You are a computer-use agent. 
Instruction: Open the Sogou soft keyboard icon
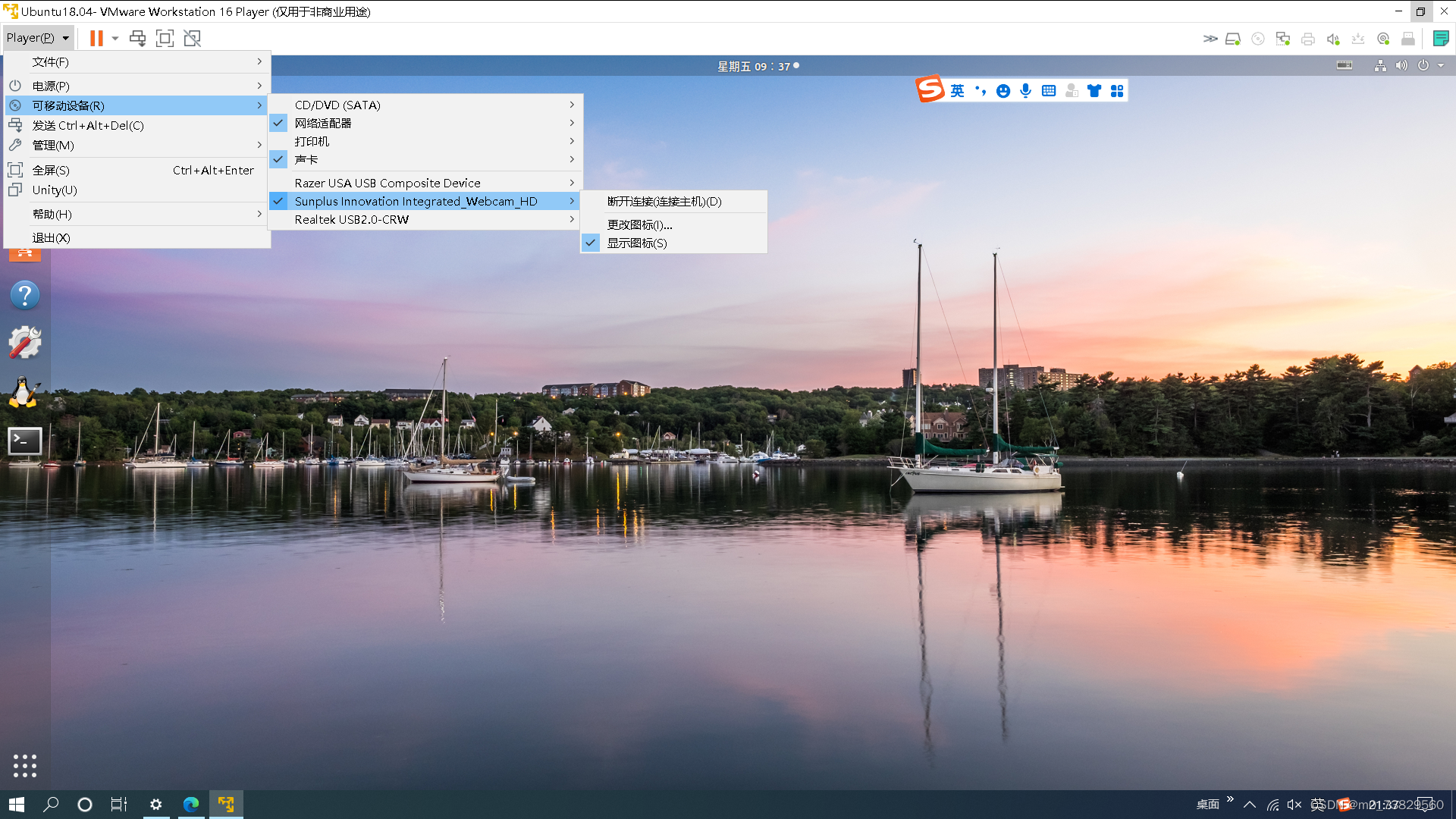1049,91
